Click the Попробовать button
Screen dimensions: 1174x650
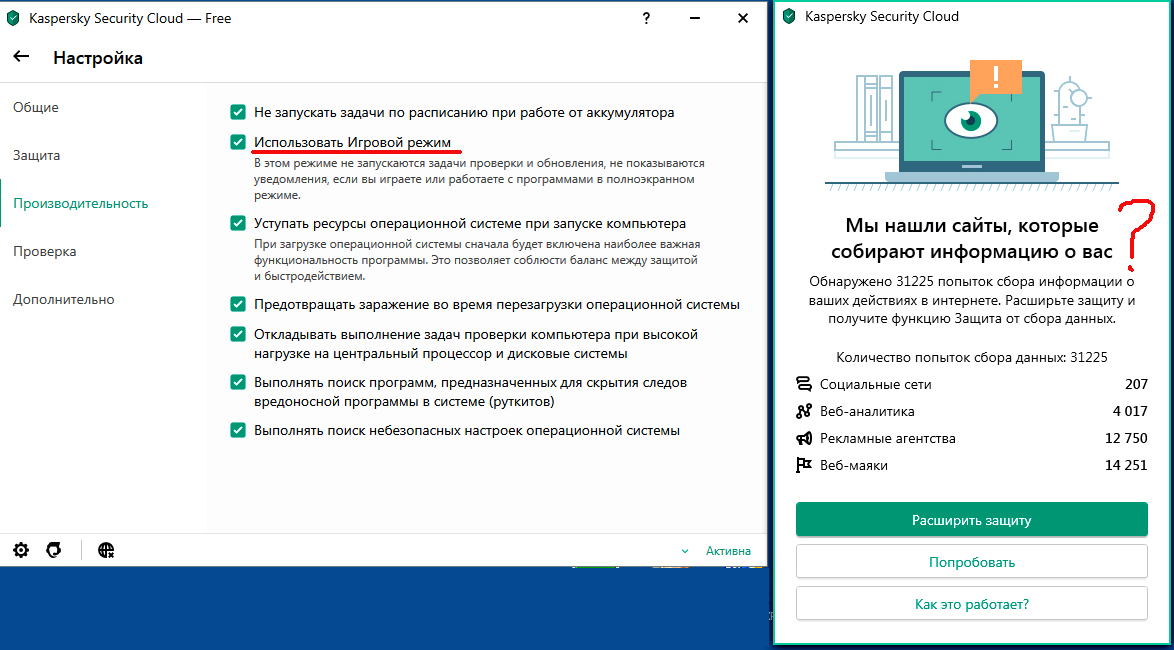pyautogui.click(x=971, y=562)
